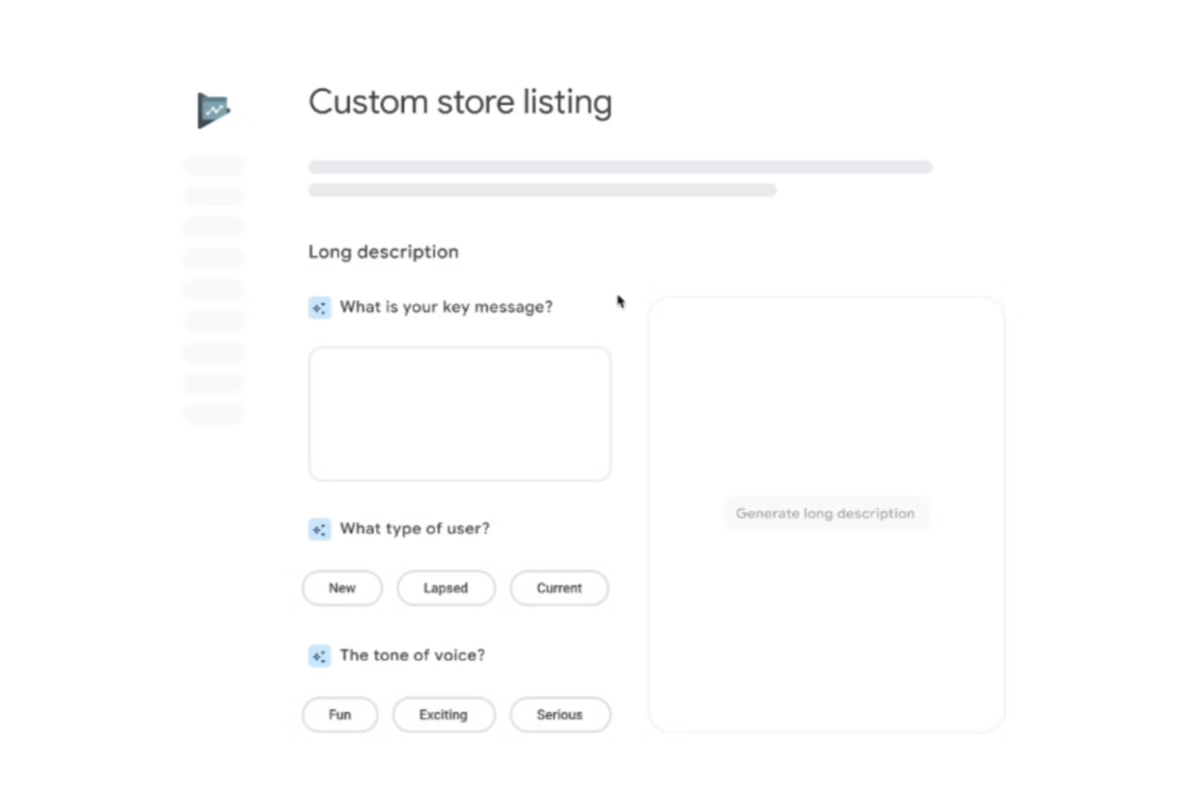Select the New user type chip
The height and width of the screenshot is (800, 1200).
(x=342, y=588)
